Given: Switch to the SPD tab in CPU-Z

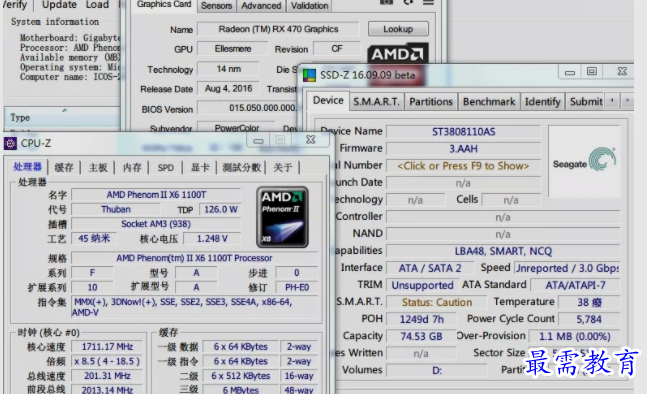Looking at the screenshot, I should tap(165, 168).
